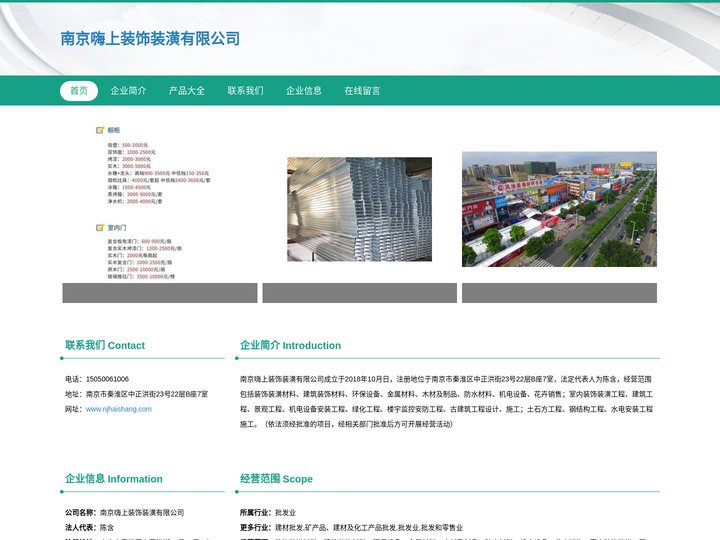
Task: Visit the 在线留言 page
Action: (362, 90)
